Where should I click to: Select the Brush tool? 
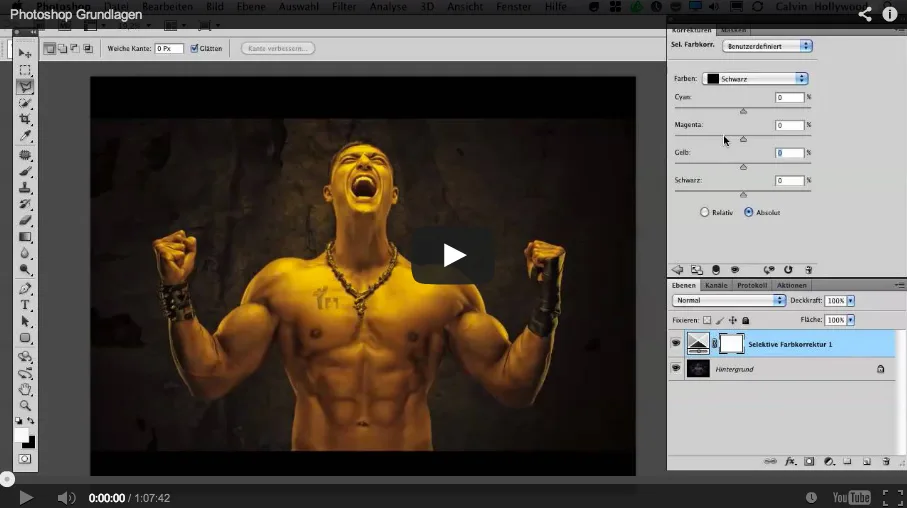(x=25, y=171)
